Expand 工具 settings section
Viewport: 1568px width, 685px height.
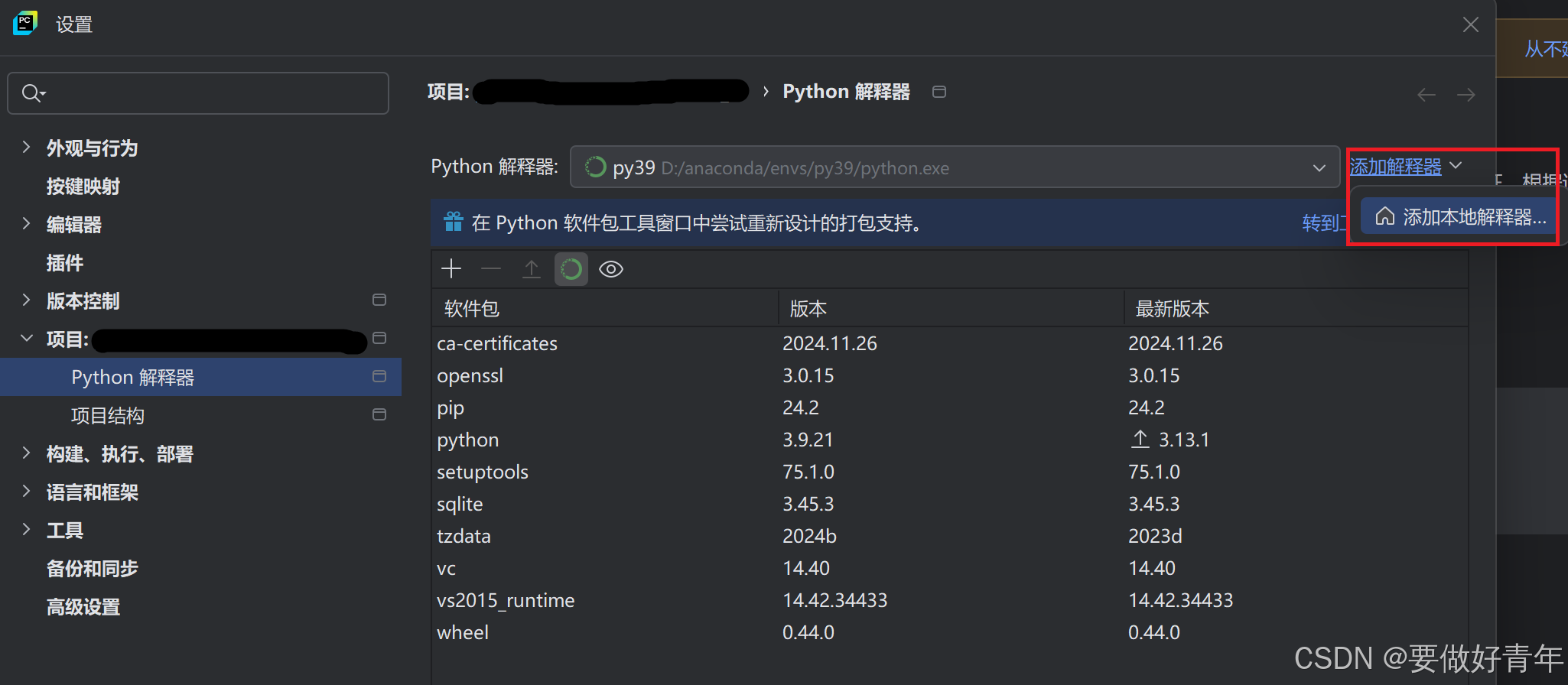pos(27,529)
